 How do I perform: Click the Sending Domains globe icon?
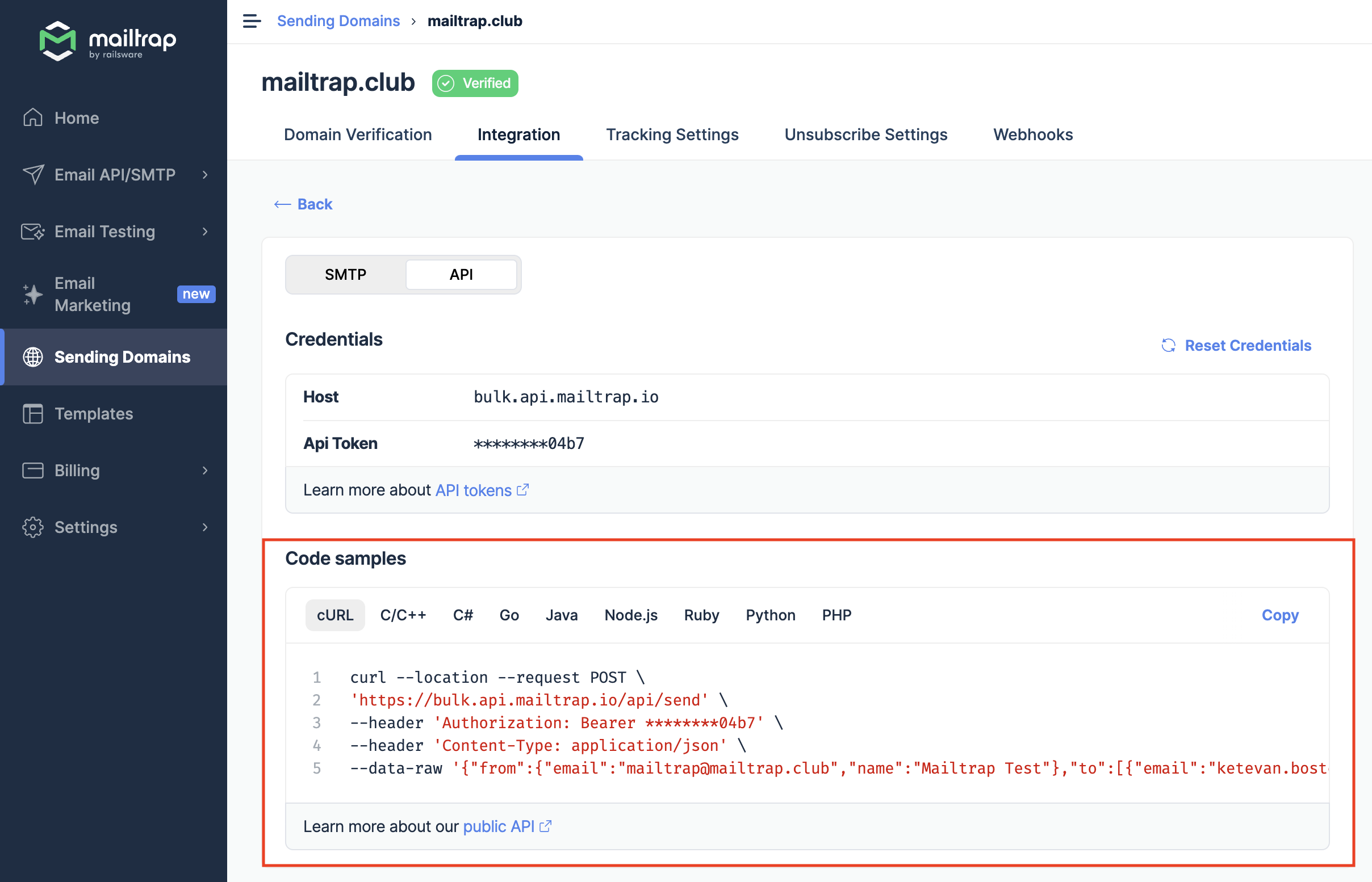pyautogui.click(x=32, y=357)
